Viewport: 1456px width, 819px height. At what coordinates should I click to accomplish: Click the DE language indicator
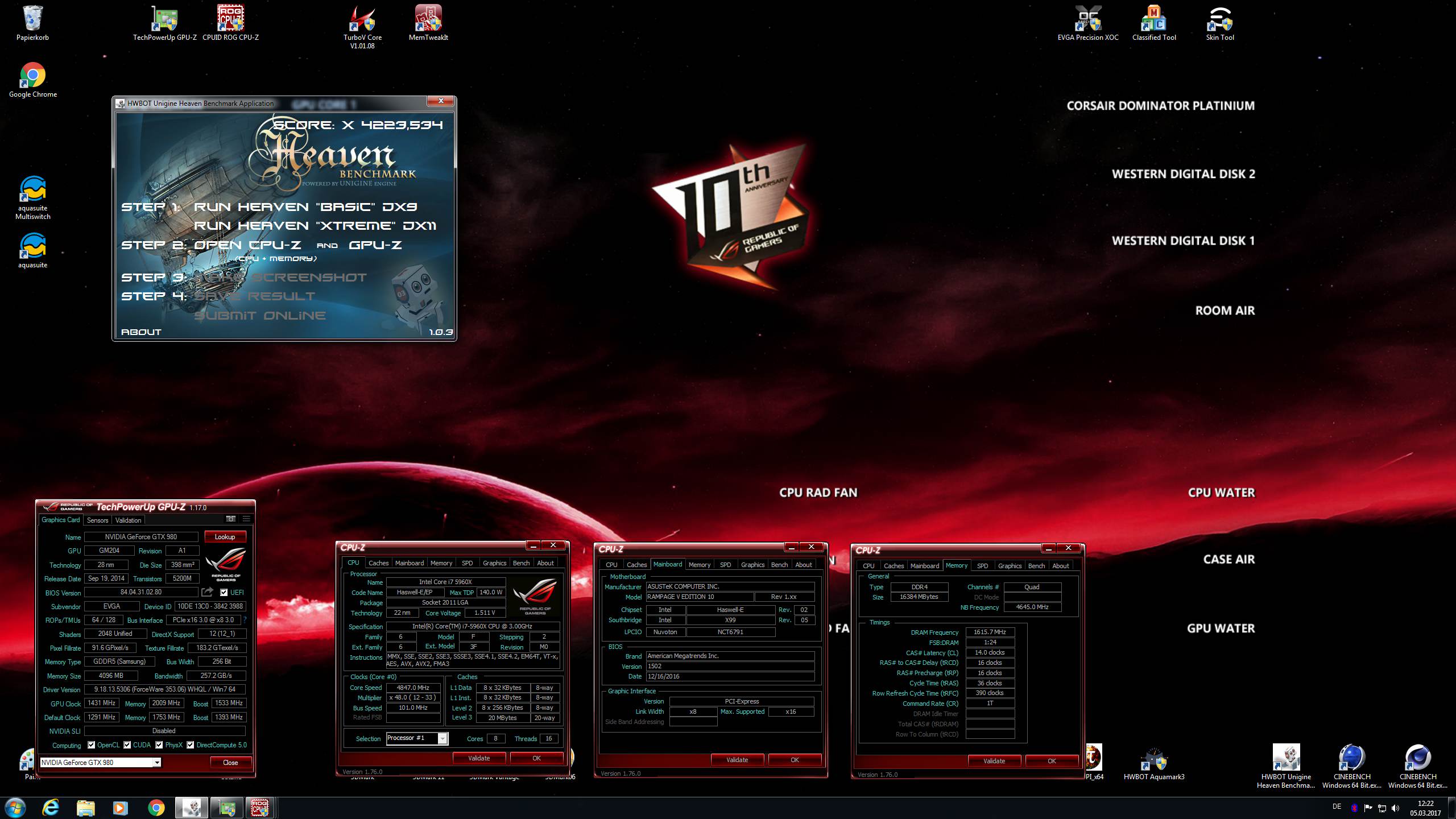coord(1337,806)
